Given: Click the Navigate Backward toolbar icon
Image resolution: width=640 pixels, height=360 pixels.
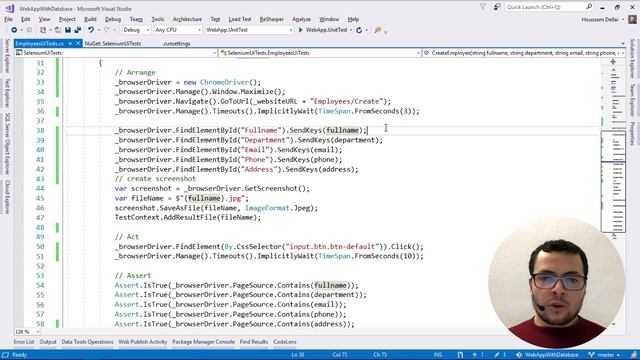Looking at the screenshot, I should pyautogui.click(x=14, y=30).
